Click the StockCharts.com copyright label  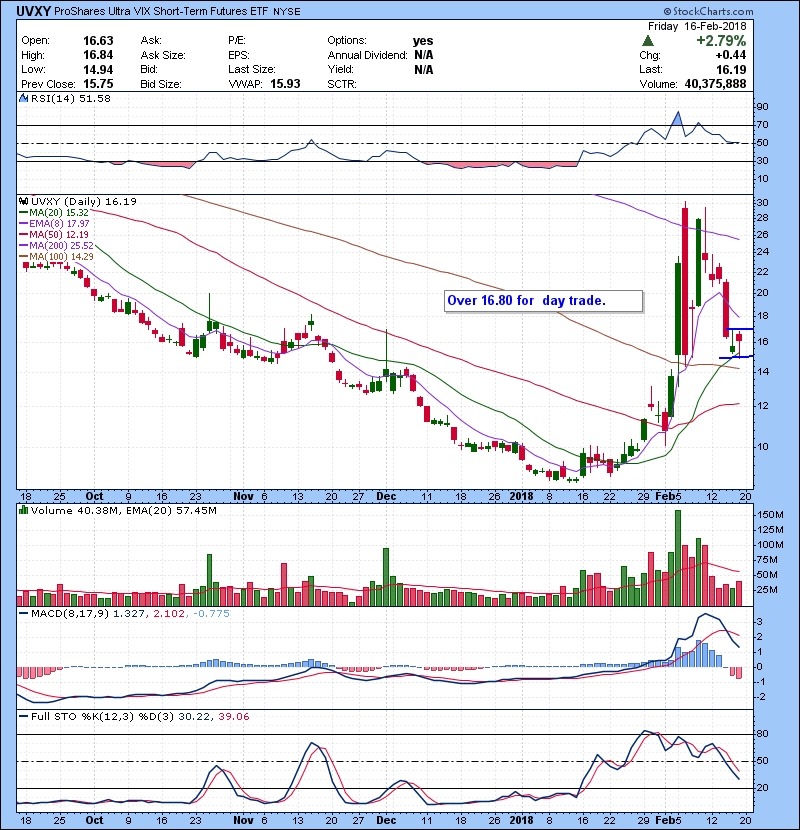tap(708, 11)
